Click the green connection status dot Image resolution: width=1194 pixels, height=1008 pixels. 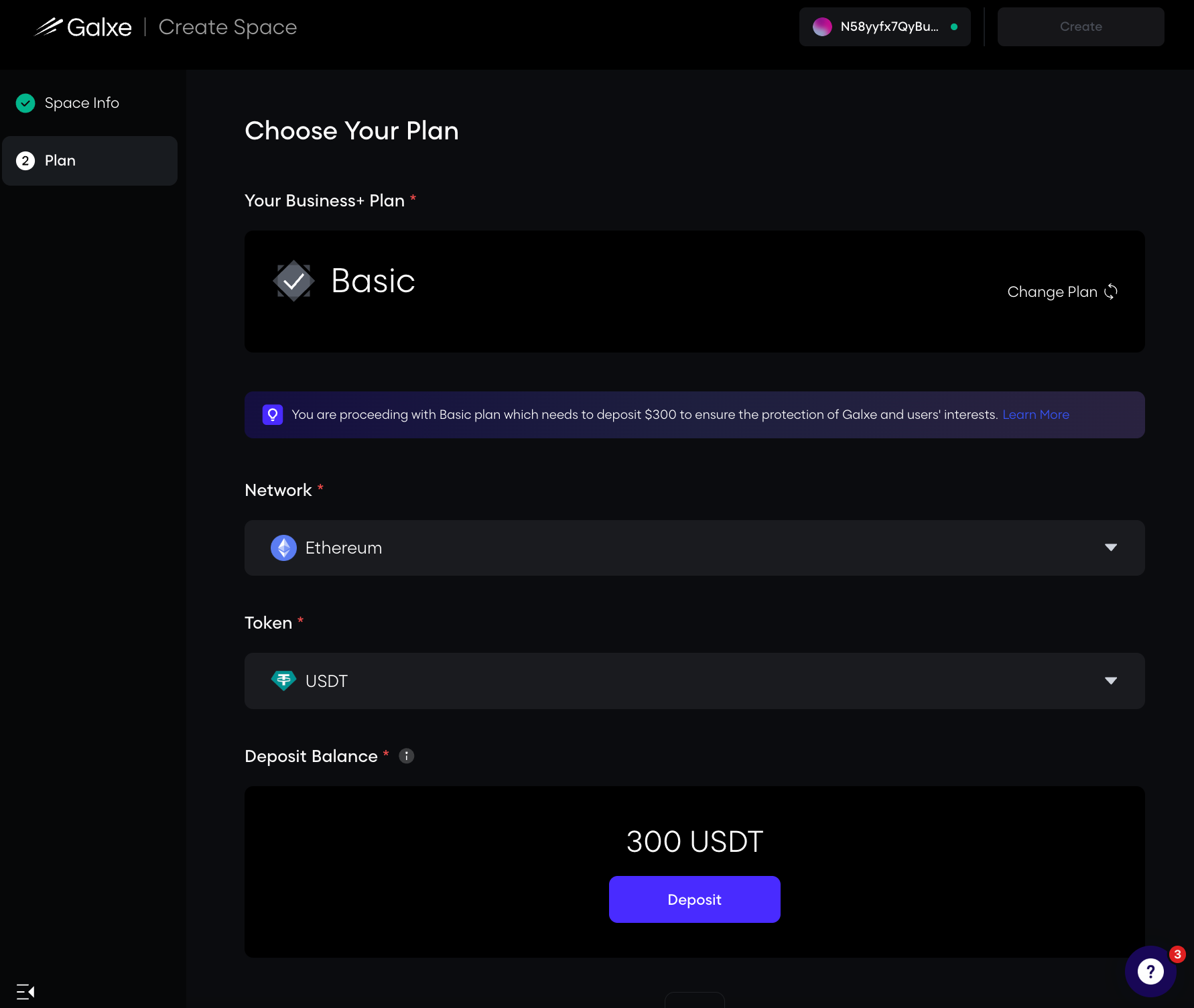point(954,27)
